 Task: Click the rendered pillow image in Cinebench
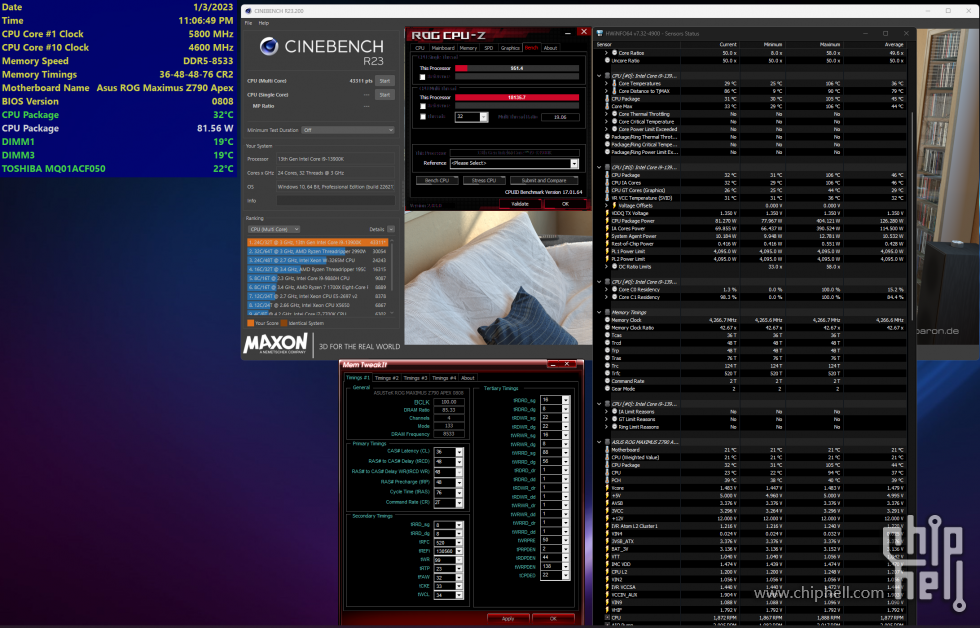click(498, 278)
